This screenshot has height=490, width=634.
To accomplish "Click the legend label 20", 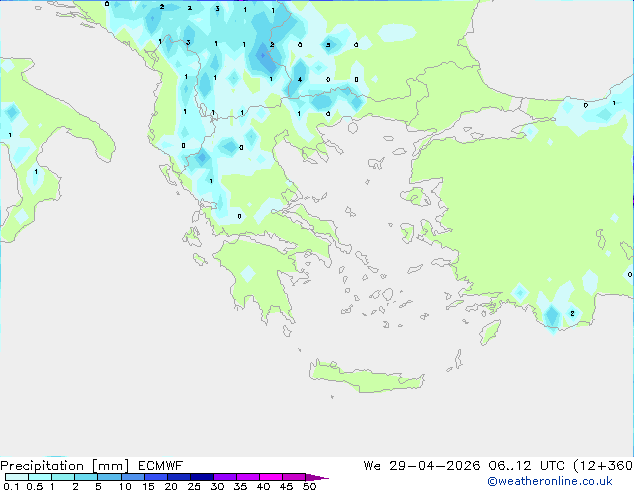I will pos(171,486).
